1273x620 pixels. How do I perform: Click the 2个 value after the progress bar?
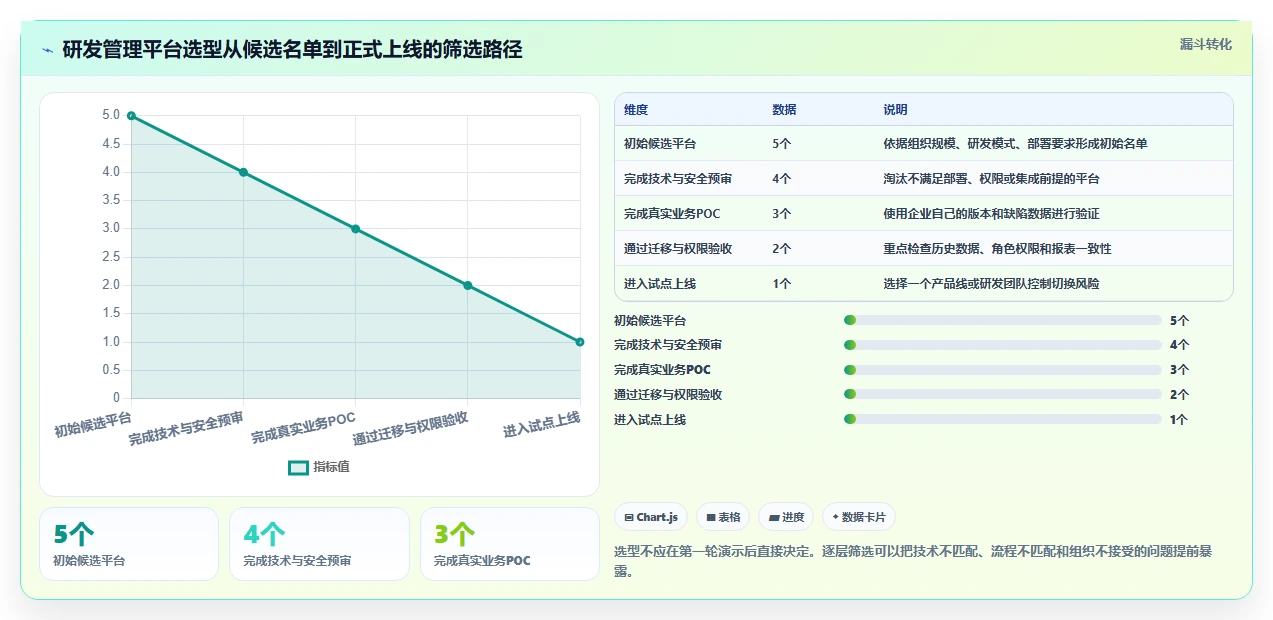click(x=1179, y=395)
